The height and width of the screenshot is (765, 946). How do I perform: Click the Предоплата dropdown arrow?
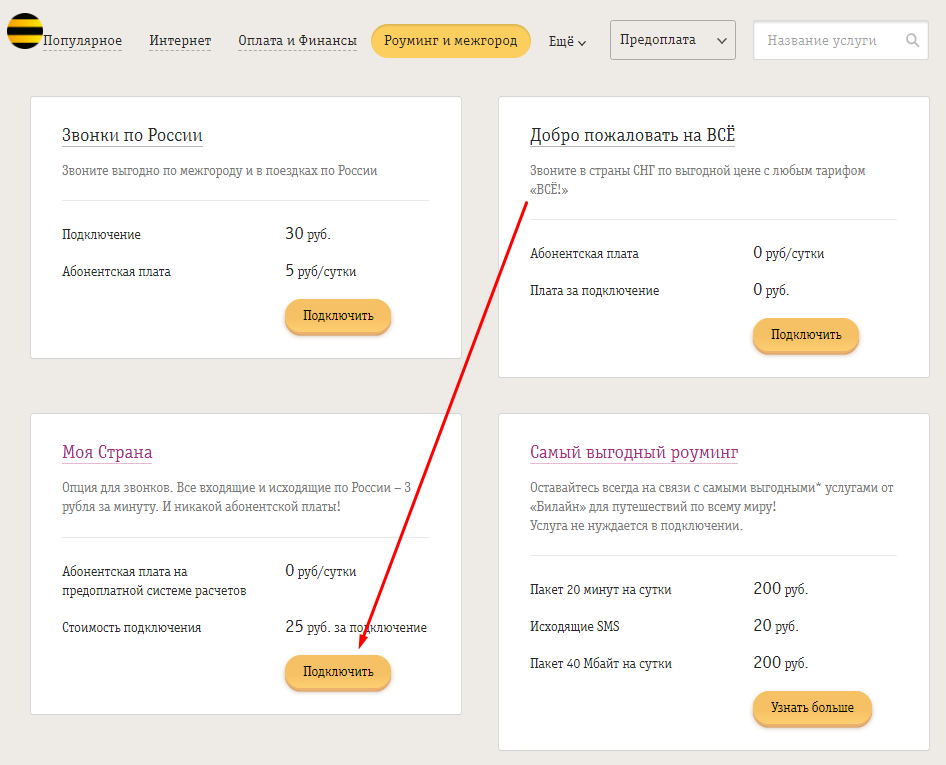point(720,41)
